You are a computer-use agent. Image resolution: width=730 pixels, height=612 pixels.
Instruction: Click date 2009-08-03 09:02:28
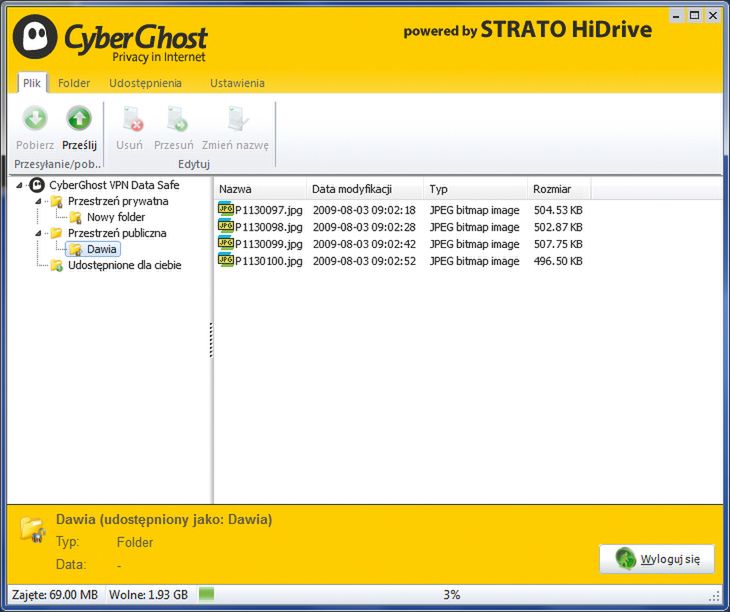pyautogui.click(x=364, y=227)
